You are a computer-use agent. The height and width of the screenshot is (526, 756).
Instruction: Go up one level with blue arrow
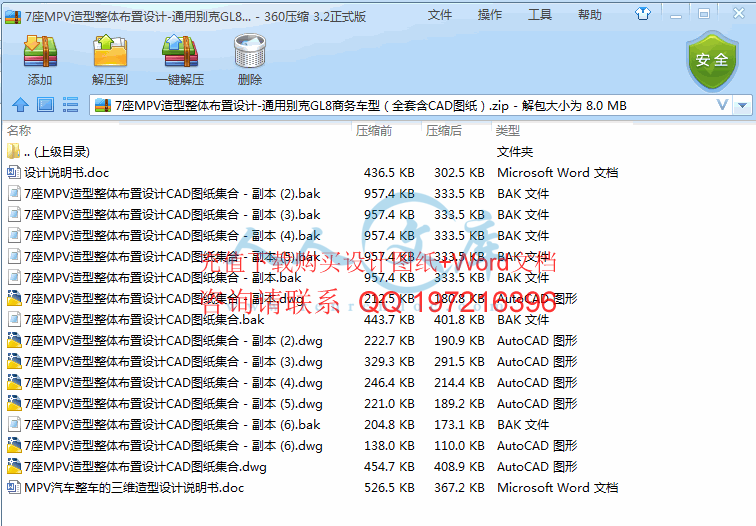[20, 105]
